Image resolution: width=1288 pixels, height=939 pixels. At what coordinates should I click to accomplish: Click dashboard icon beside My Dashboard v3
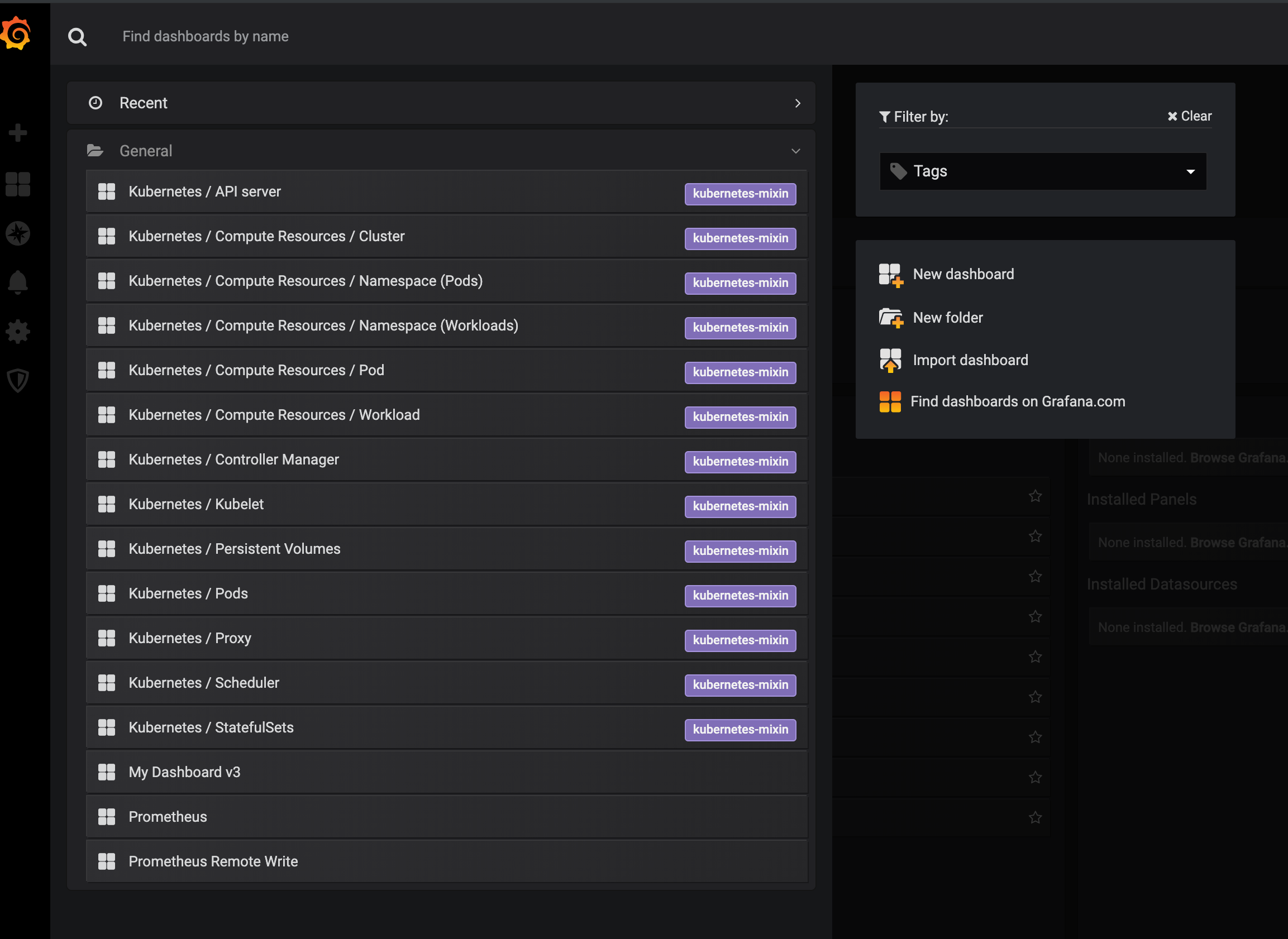coord(106,772)
